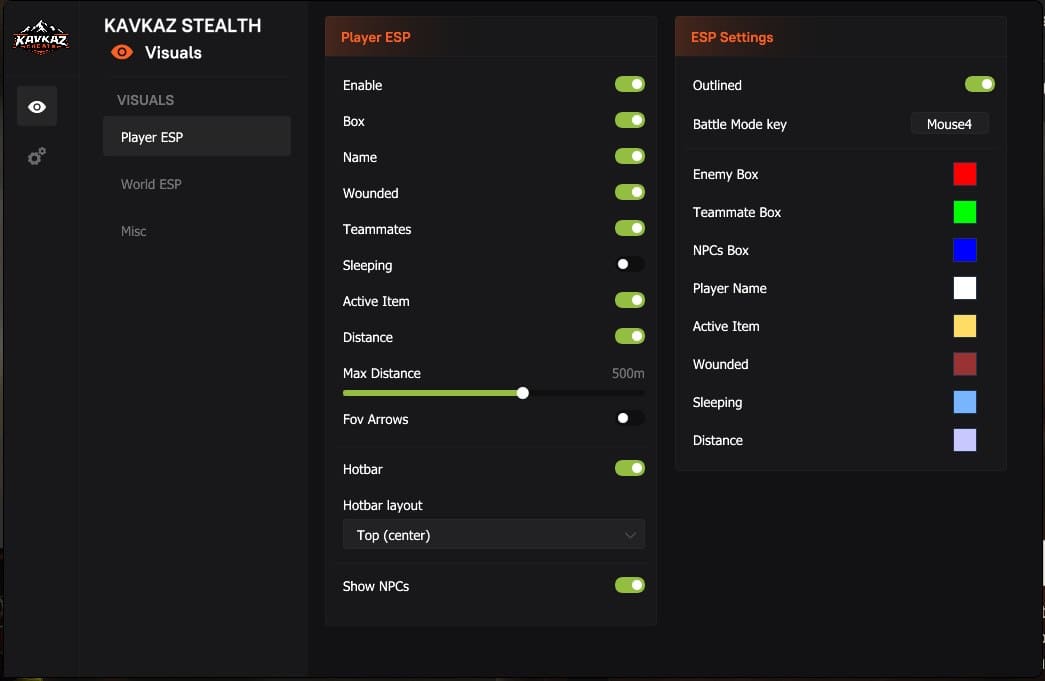Select the Player ESP tab
Image resolution: width=1045 pixels, height=681 pixels.
pos(197,137)
